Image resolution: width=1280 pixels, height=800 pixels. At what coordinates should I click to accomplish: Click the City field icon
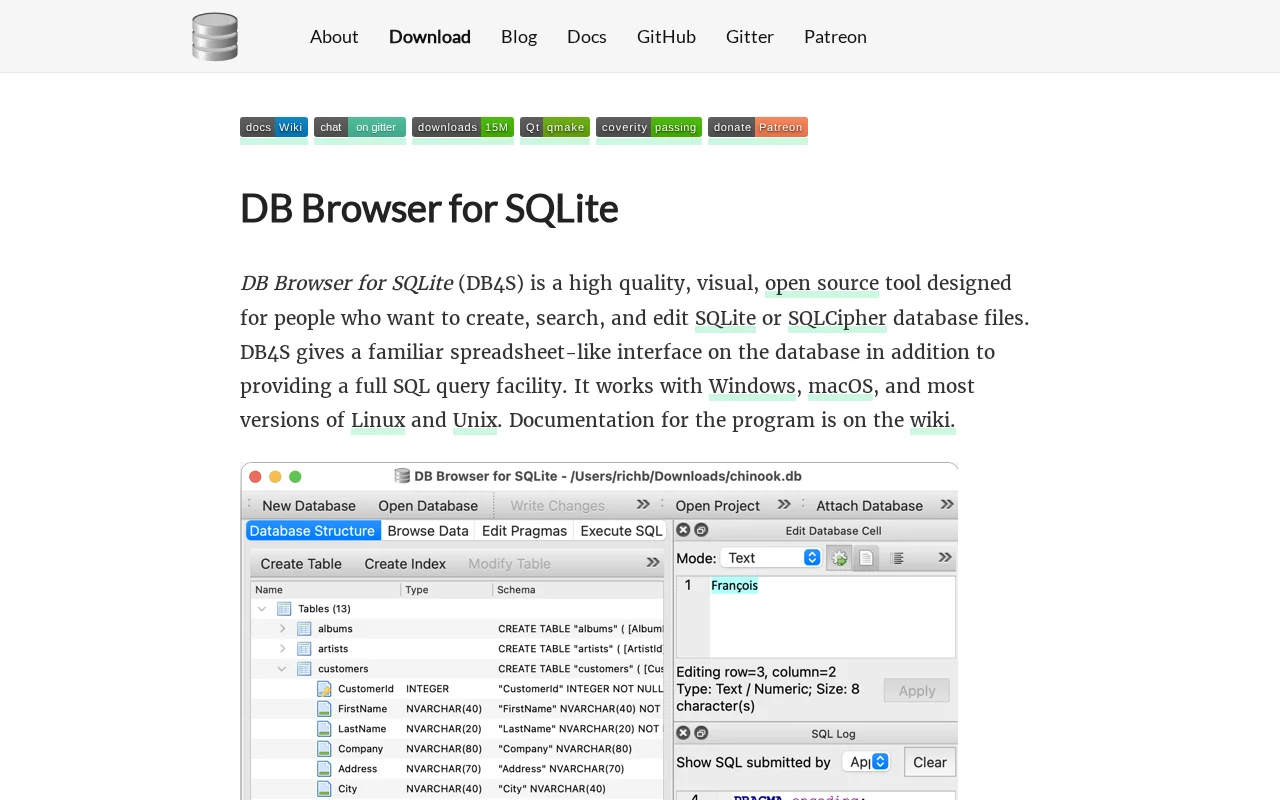(324, 789)
